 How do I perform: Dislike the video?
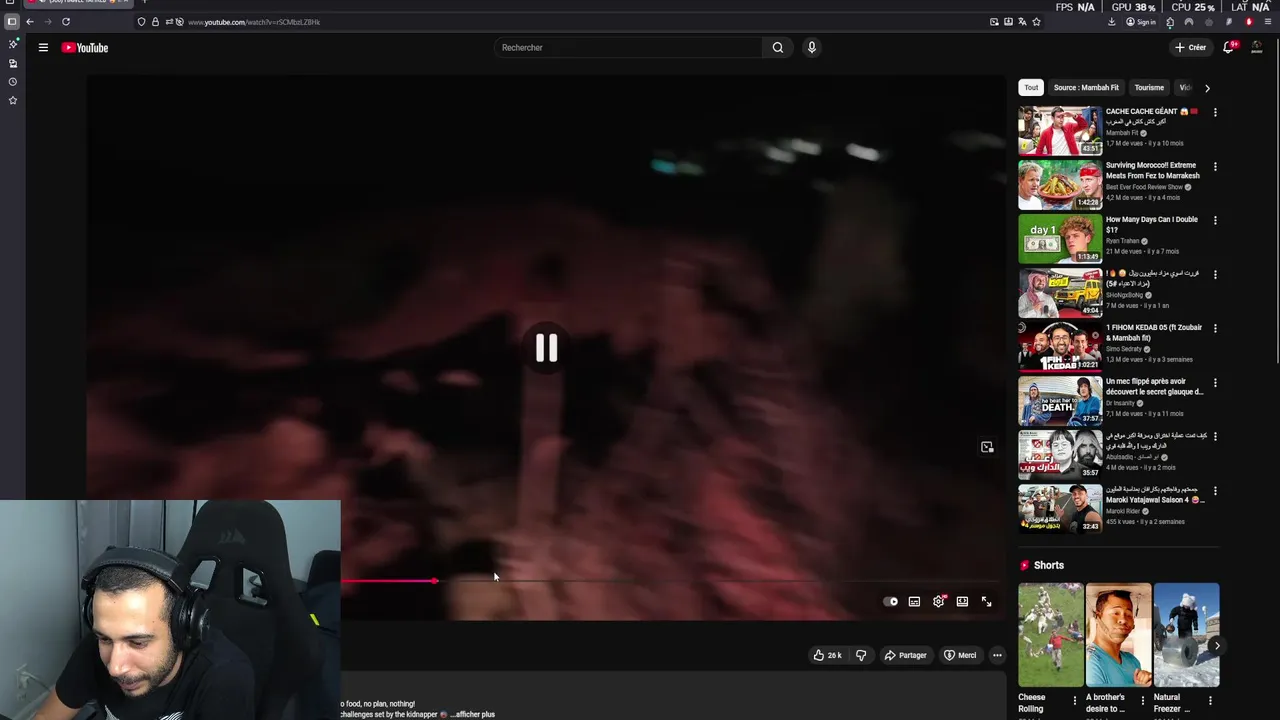click(x=861, y=655)
